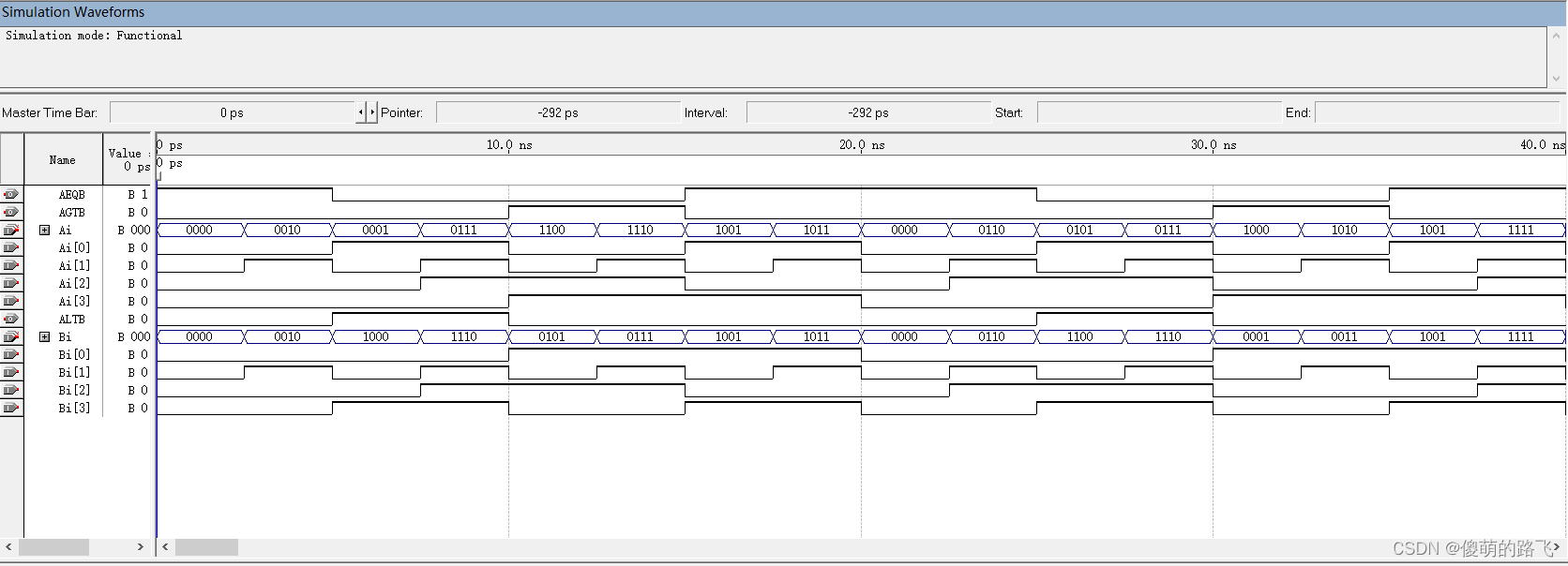The image size is (1568, 566).
Task: Click the waveform scrollbar left arrow
Action: pos(166,546)
